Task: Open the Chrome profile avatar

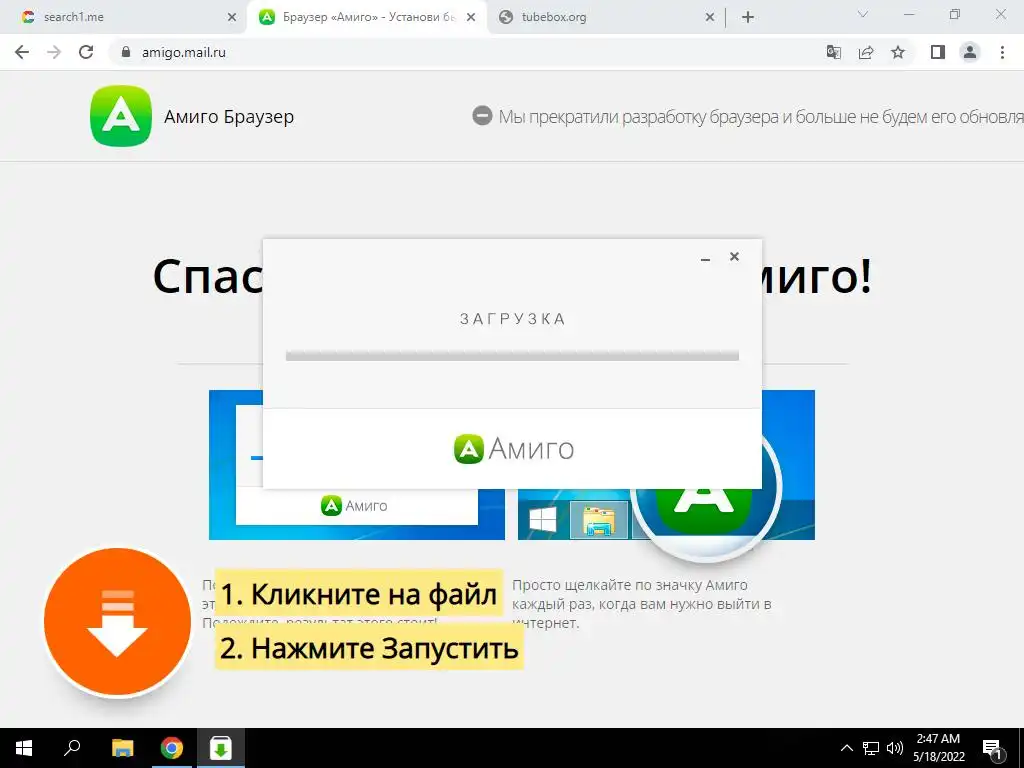Action: [x=970, y=52]
